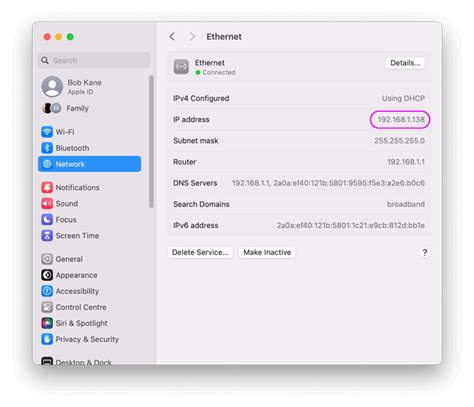Click the Bluetooth sidebar icon
Screen dimensions: 474x407
point(47,148)
